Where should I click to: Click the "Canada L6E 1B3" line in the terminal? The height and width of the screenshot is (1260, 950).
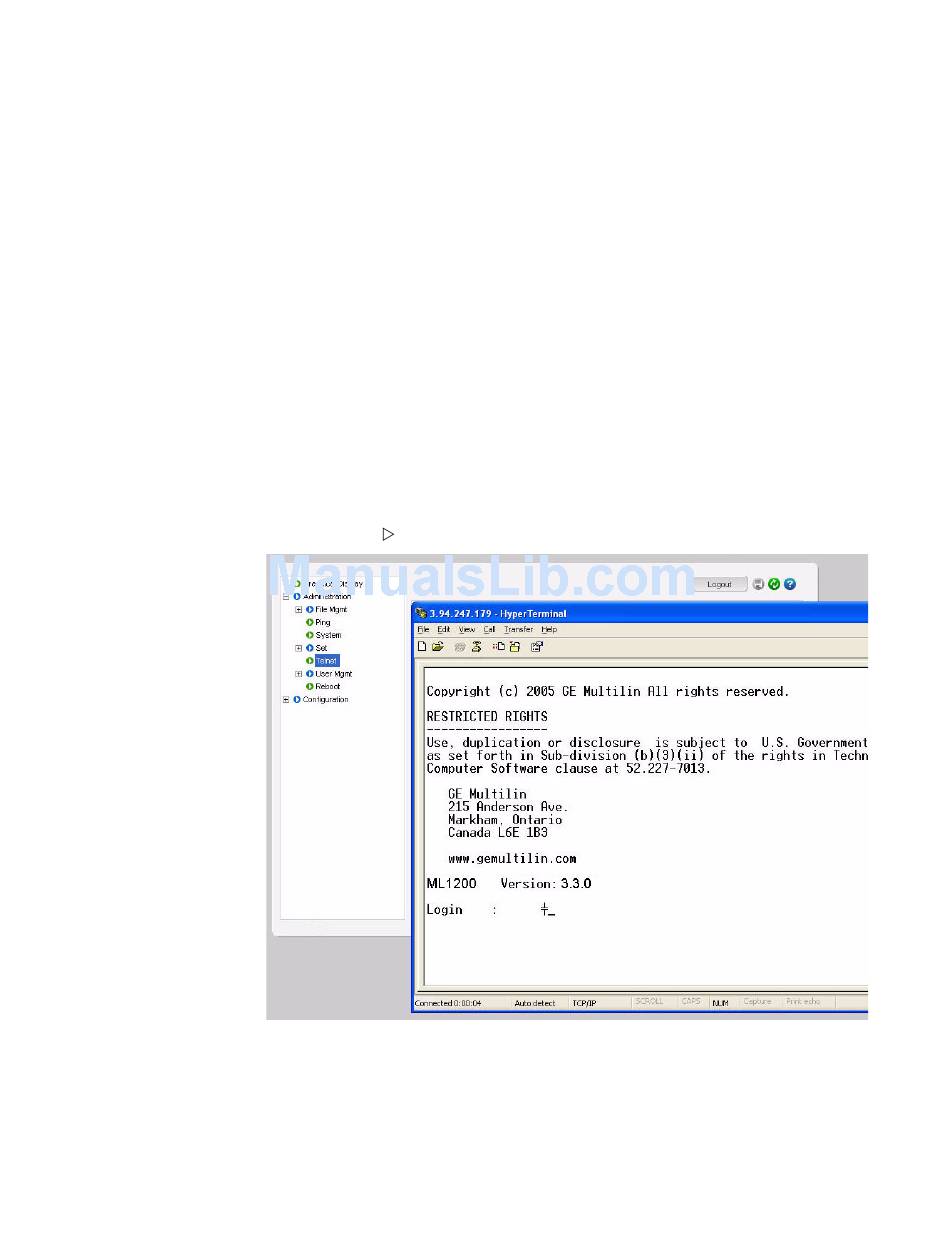pos(498,833)
